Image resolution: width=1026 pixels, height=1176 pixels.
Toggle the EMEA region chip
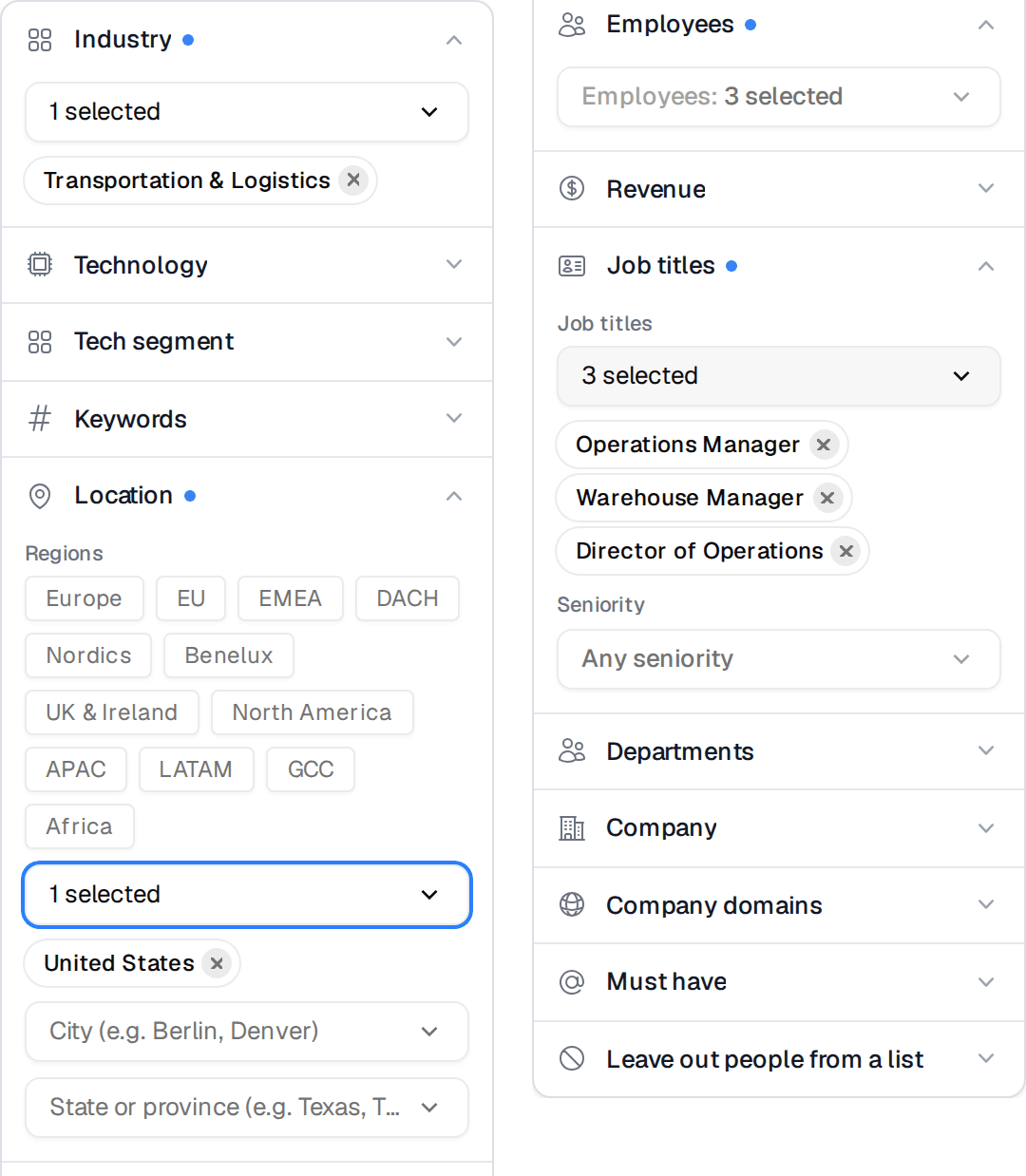[291, 598]
